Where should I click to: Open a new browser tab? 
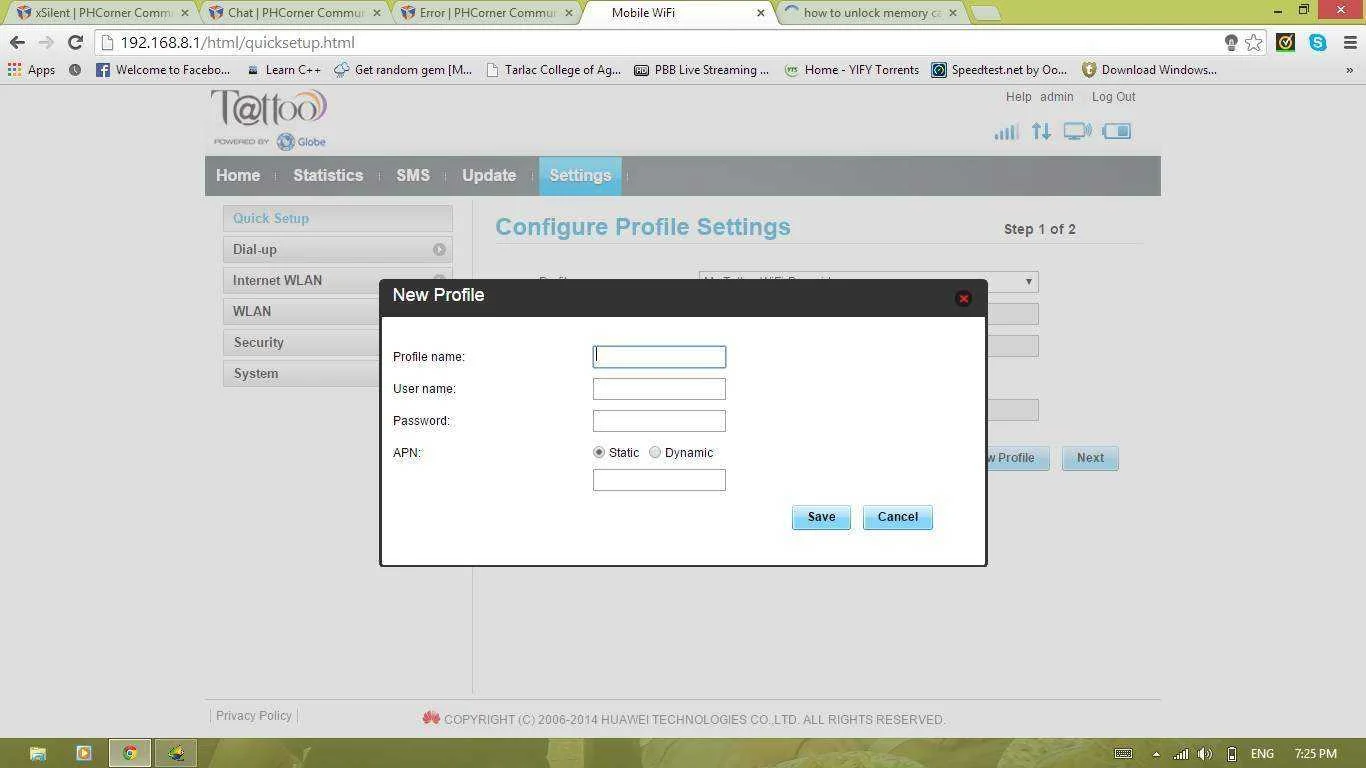[x=986, y=13]
